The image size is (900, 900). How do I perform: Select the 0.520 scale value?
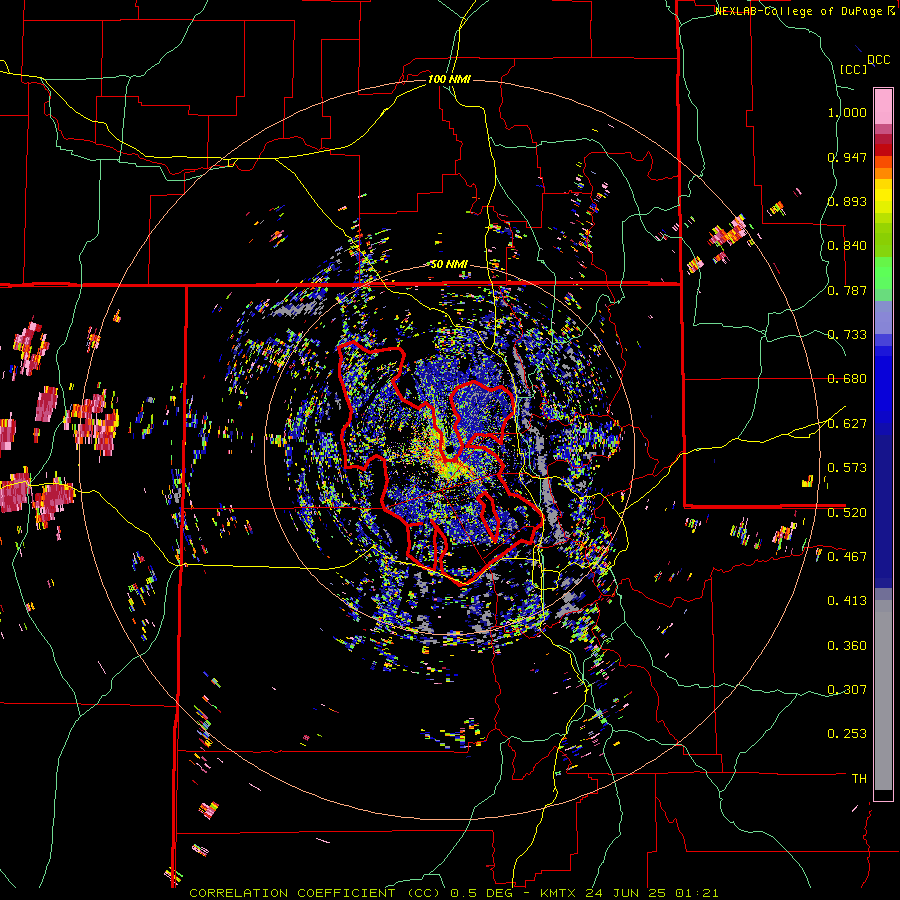click(x=847, y=513)
